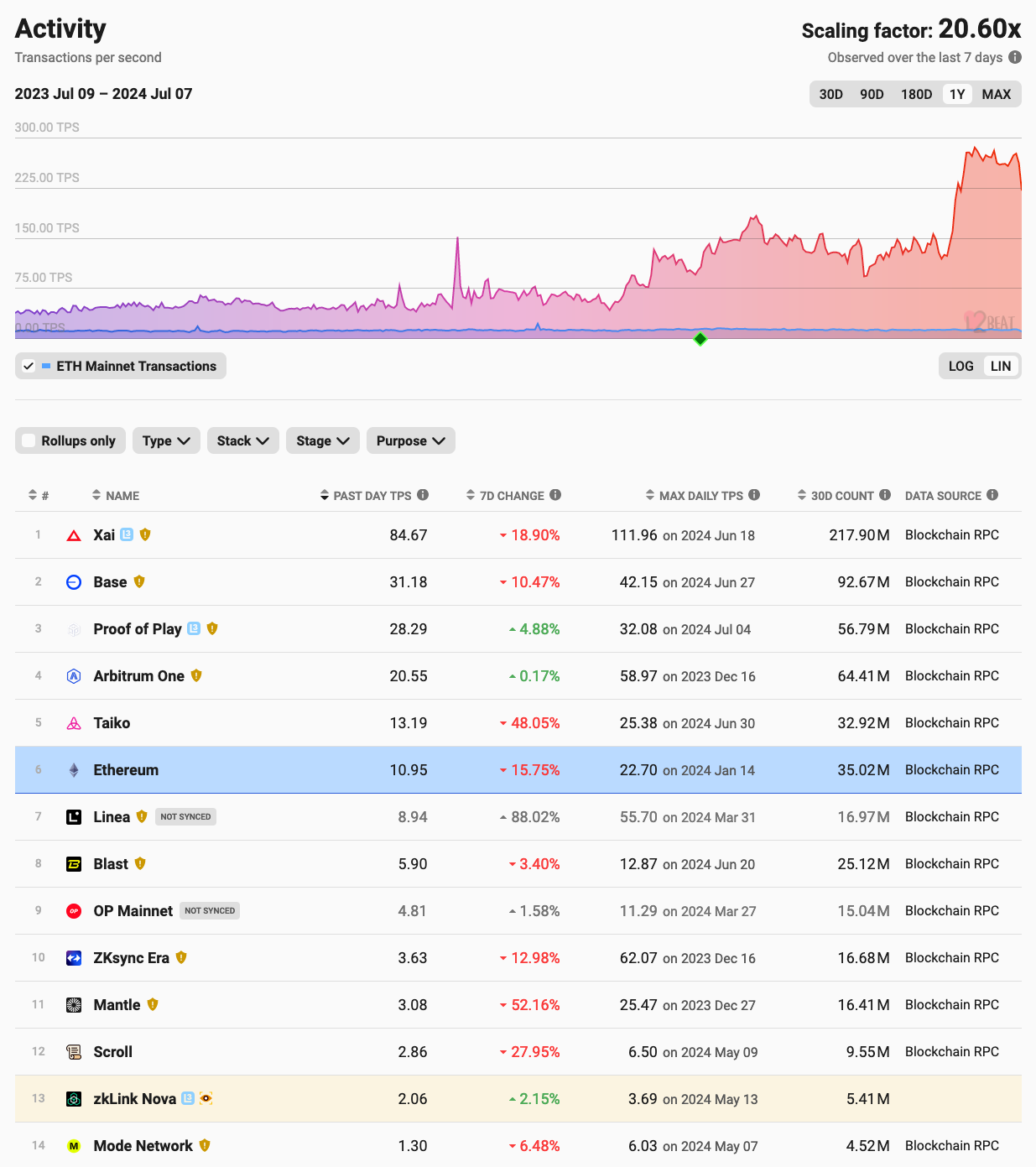Switch chart scale to LIN
1036x1167 pixels.
[1001, 366]
